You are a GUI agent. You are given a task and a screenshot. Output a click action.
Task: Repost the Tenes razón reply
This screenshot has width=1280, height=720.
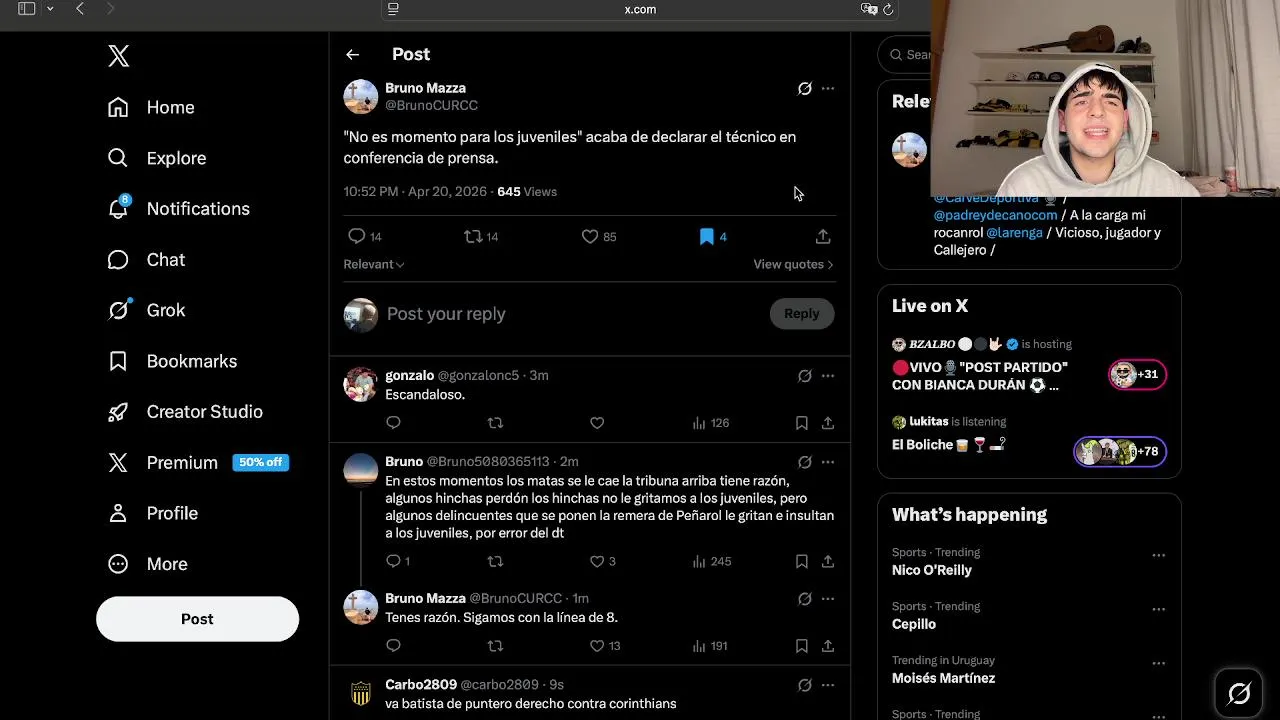tap(495, 646)
